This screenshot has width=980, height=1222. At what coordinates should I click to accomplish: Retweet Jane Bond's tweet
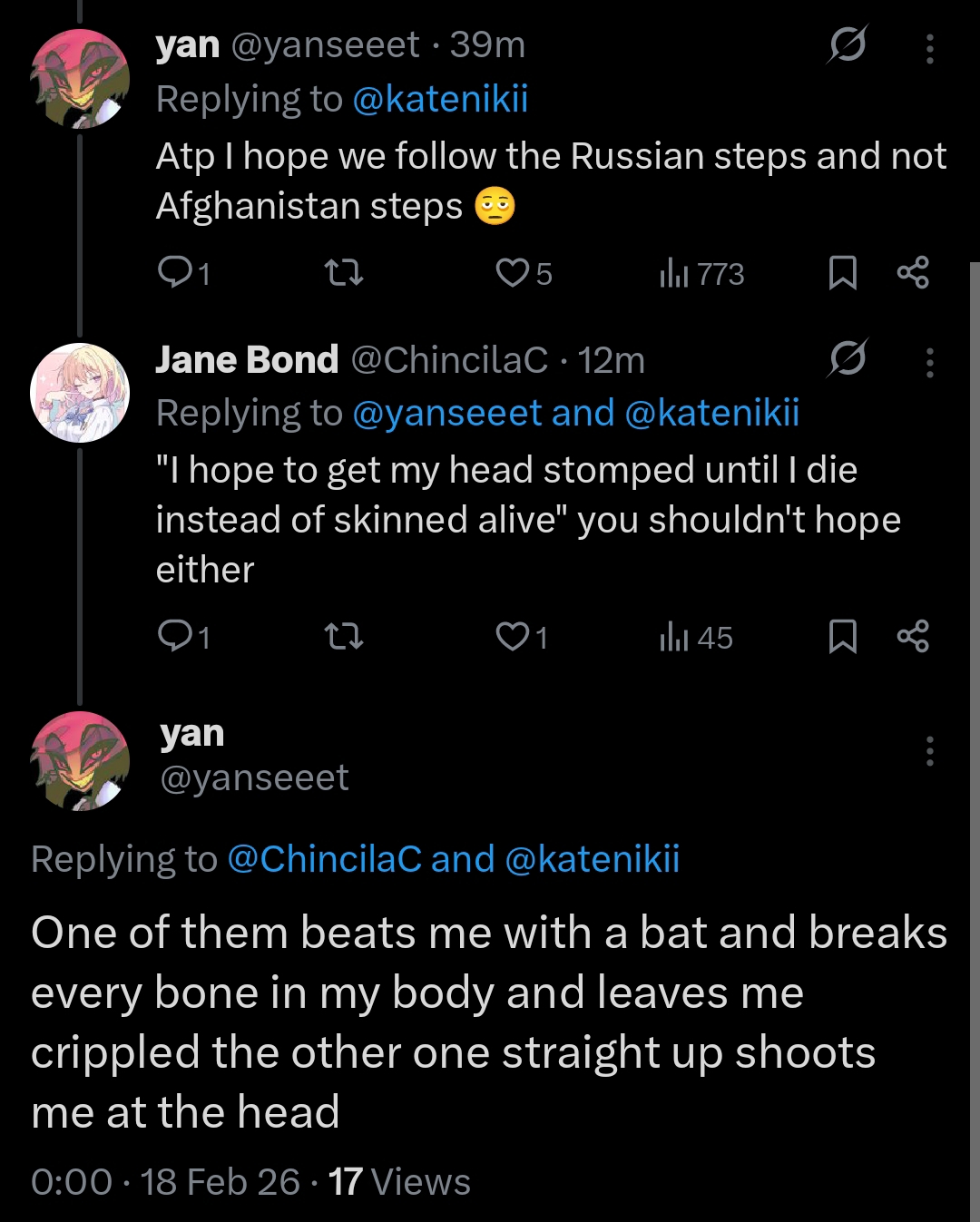coord(344,636)
